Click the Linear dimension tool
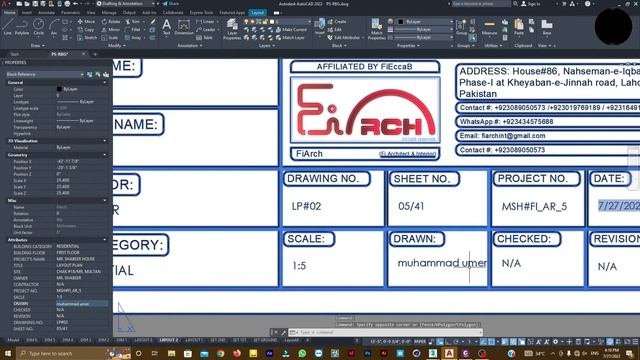This screenshot has width=640, height=360. tap(205, 22)
